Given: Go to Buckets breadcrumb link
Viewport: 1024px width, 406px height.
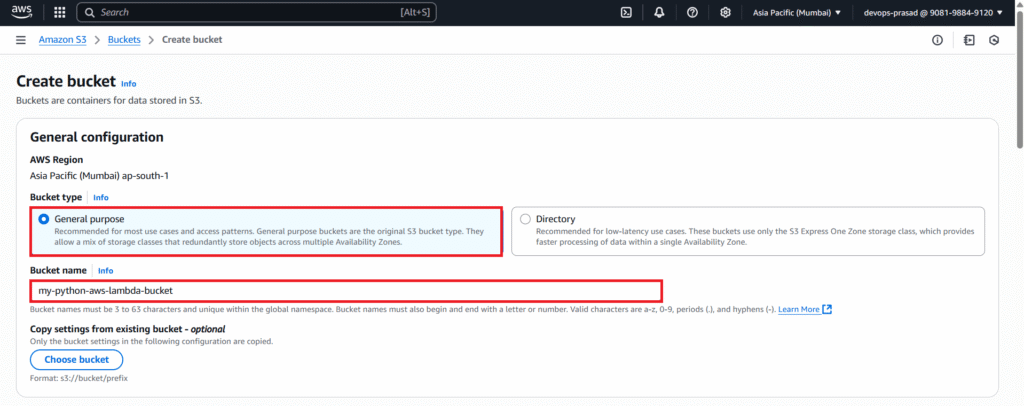Looking at the screenshot, I should coord(124,40).
